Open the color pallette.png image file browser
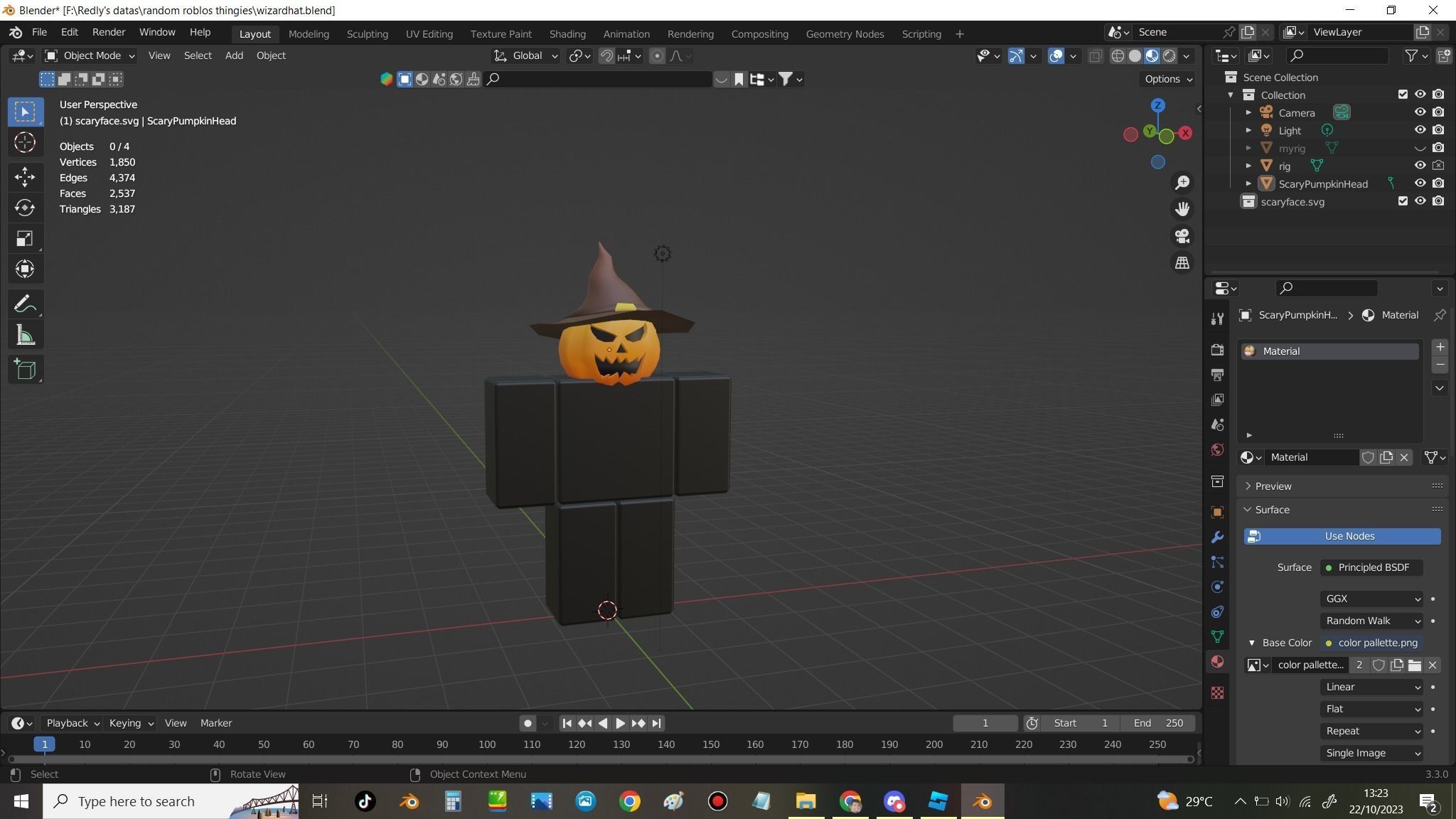 coord(1415,665)
